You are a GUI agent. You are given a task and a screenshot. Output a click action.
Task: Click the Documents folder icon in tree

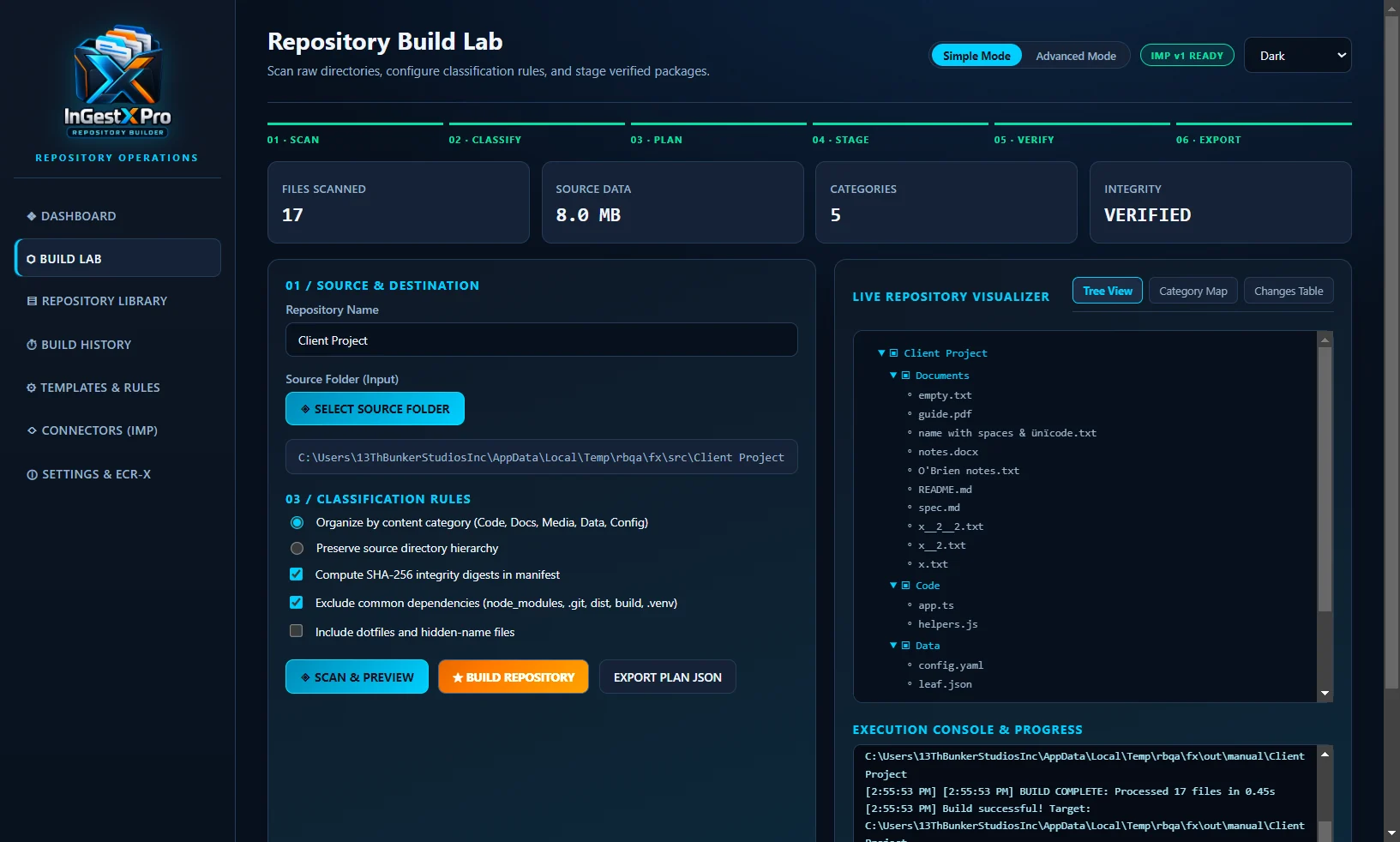tap(905, 376)
